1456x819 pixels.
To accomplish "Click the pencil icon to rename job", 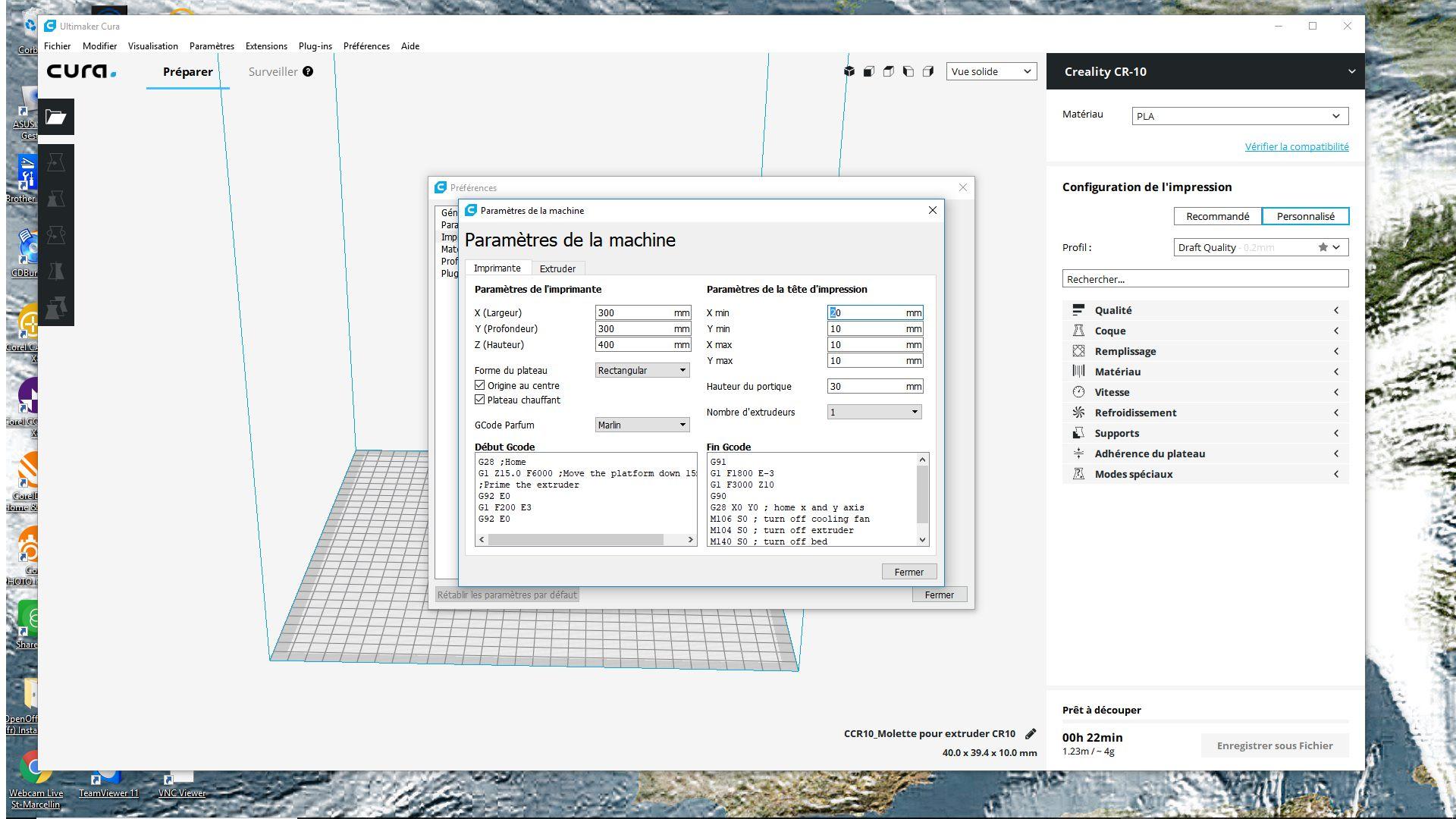I will click(x=1031, y=733).
